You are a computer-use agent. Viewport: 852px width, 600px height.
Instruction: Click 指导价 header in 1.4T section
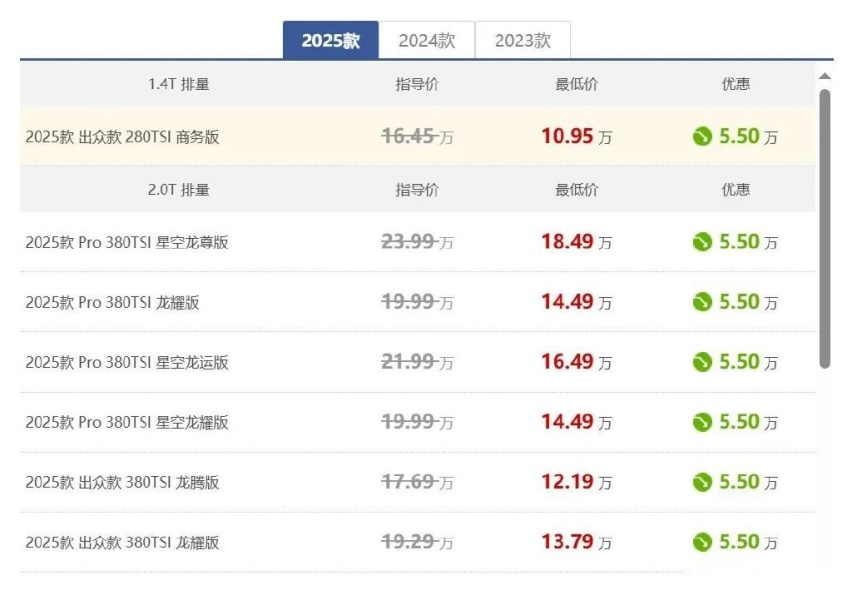tap(417, 84)
